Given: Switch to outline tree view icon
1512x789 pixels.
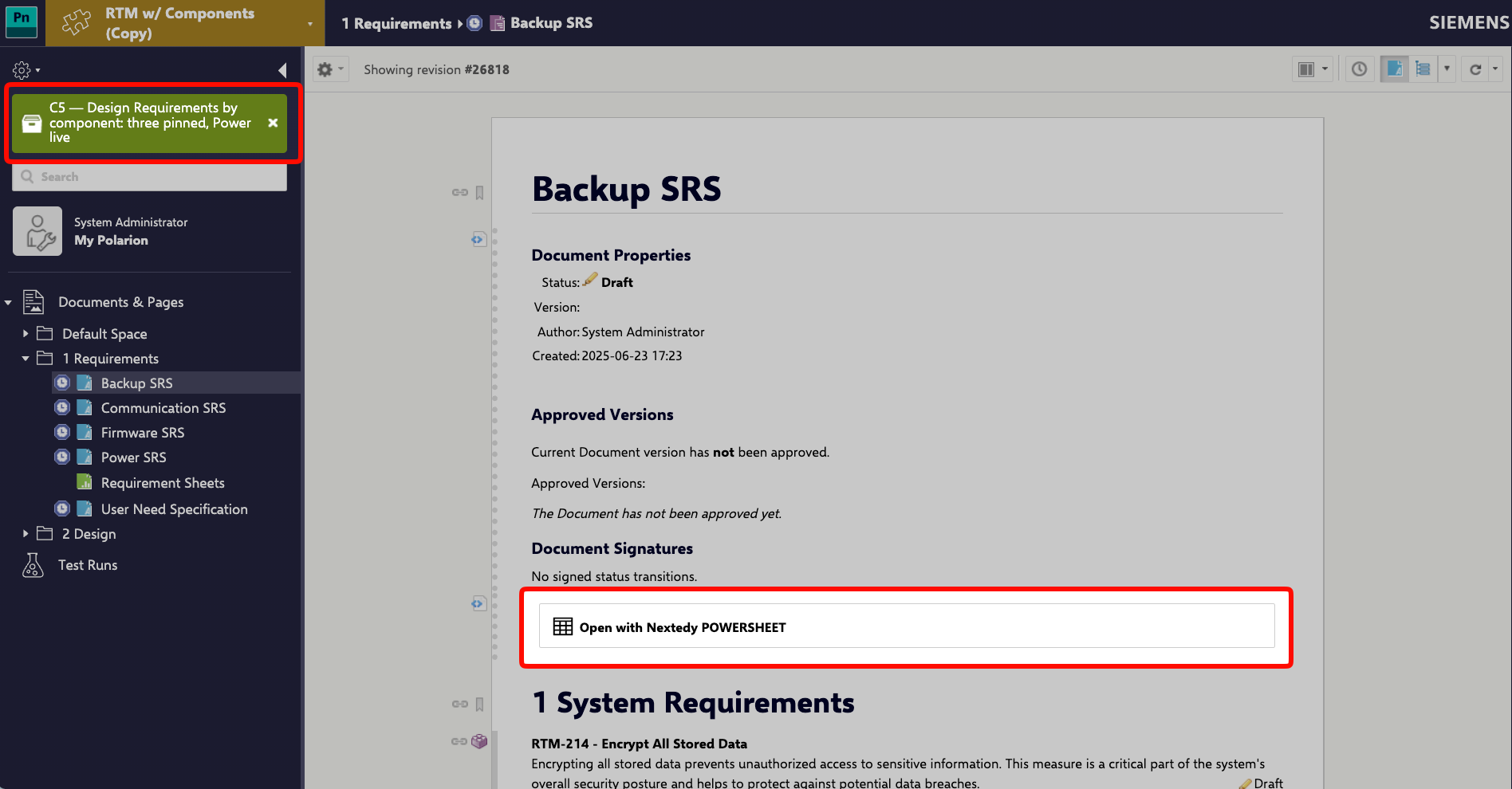Looking at the screenshot, I should [x=1423, y=69].
